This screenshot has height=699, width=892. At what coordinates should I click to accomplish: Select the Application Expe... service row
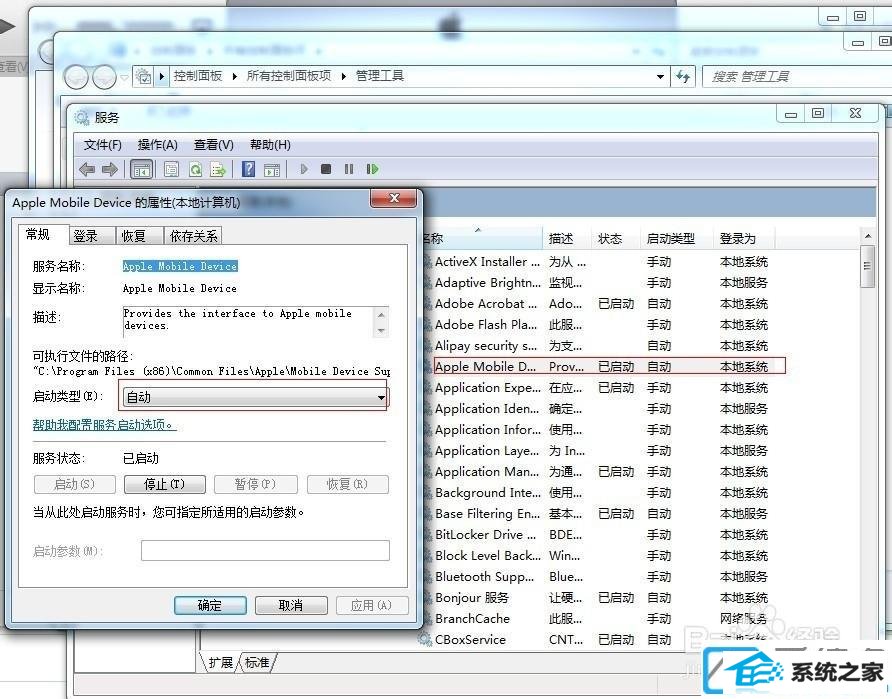597,388
